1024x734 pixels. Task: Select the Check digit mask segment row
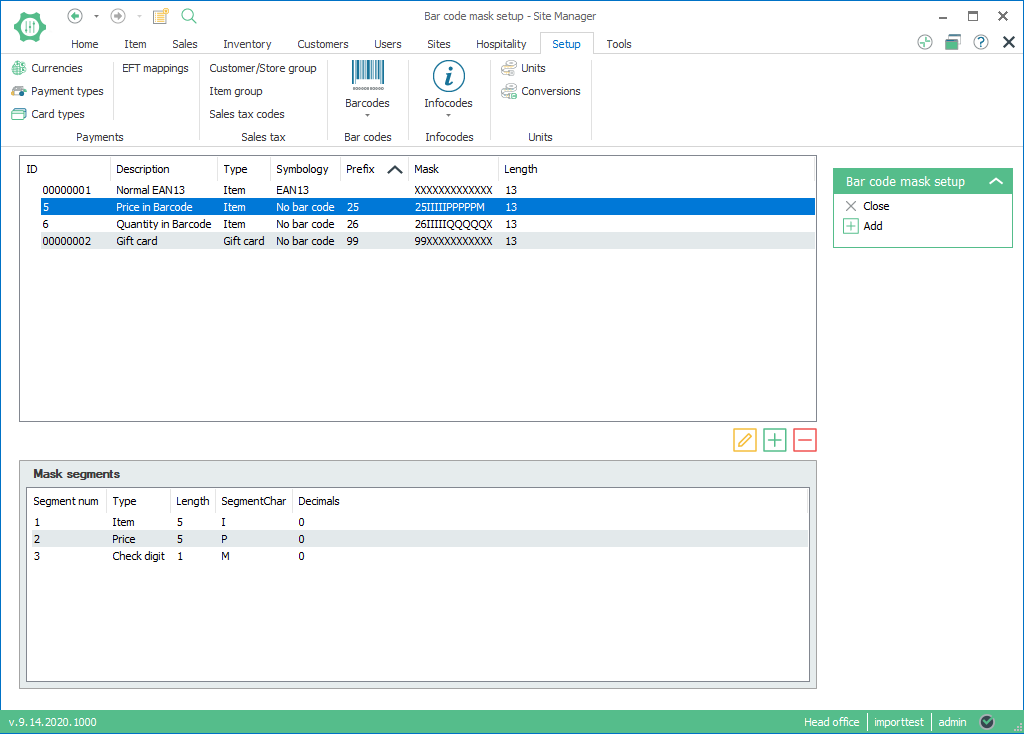pyautogui.click(x=138, y=556)
